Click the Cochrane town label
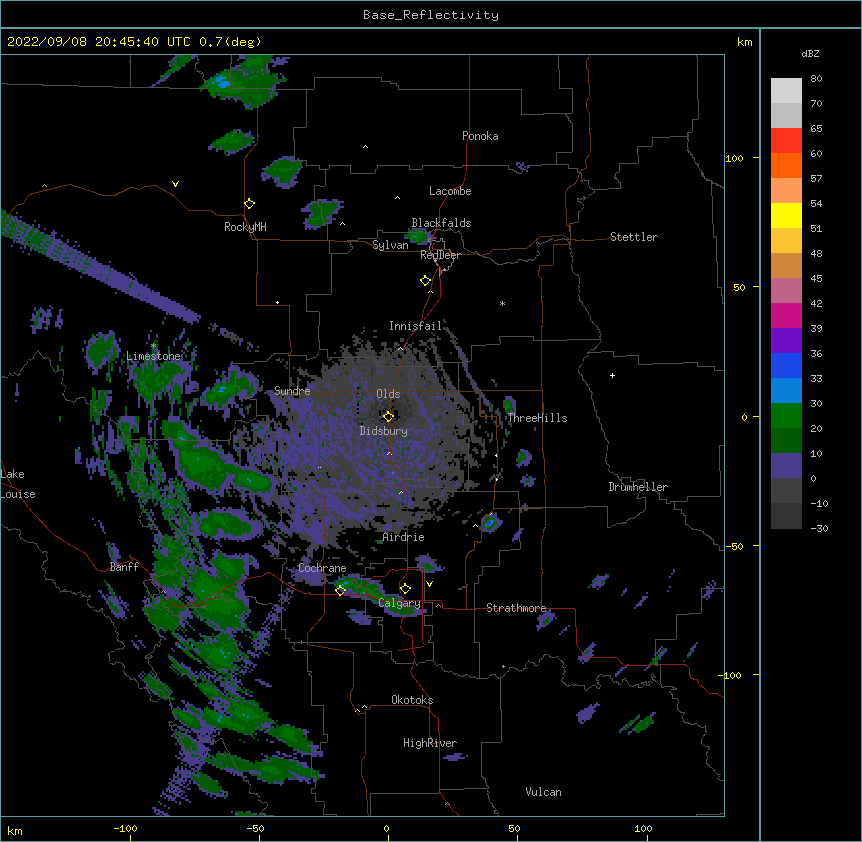 322,568
